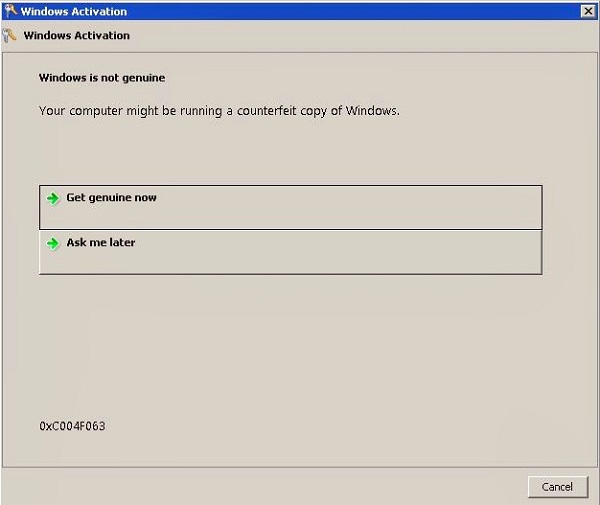Click the green arrow next to Get genuine now
This screenshot has width=600, height=505.
coord(54,198)
